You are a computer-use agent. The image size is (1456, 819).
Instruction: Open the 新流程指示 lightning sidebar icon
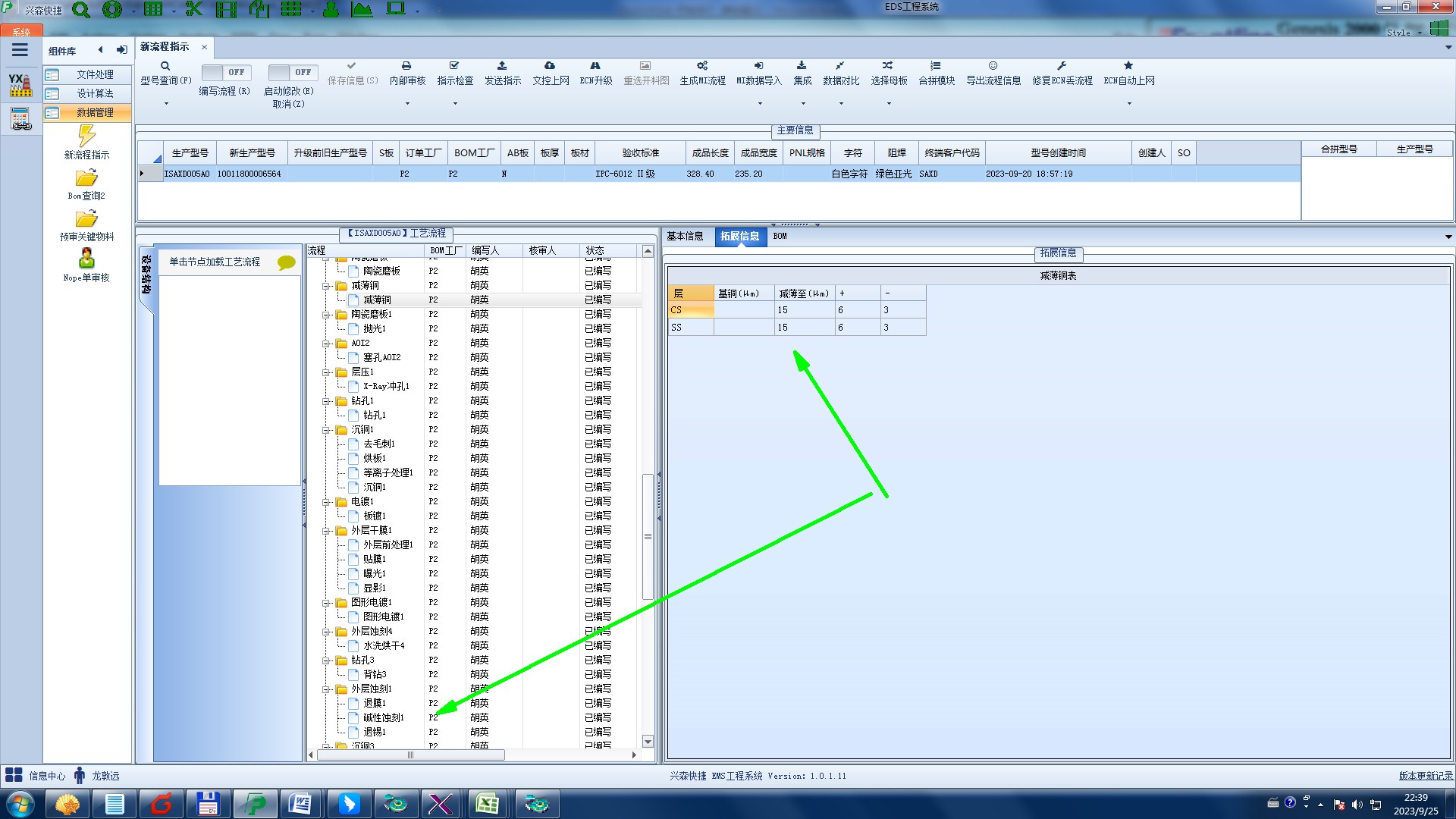(86, 136)
